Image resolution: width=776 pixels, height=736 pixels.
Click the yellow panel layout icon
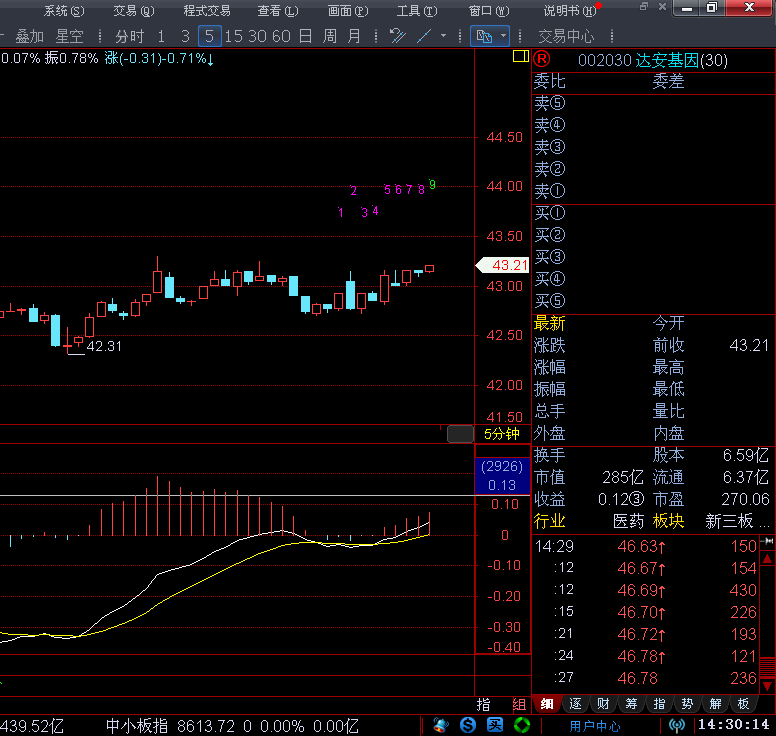(520, 57)
